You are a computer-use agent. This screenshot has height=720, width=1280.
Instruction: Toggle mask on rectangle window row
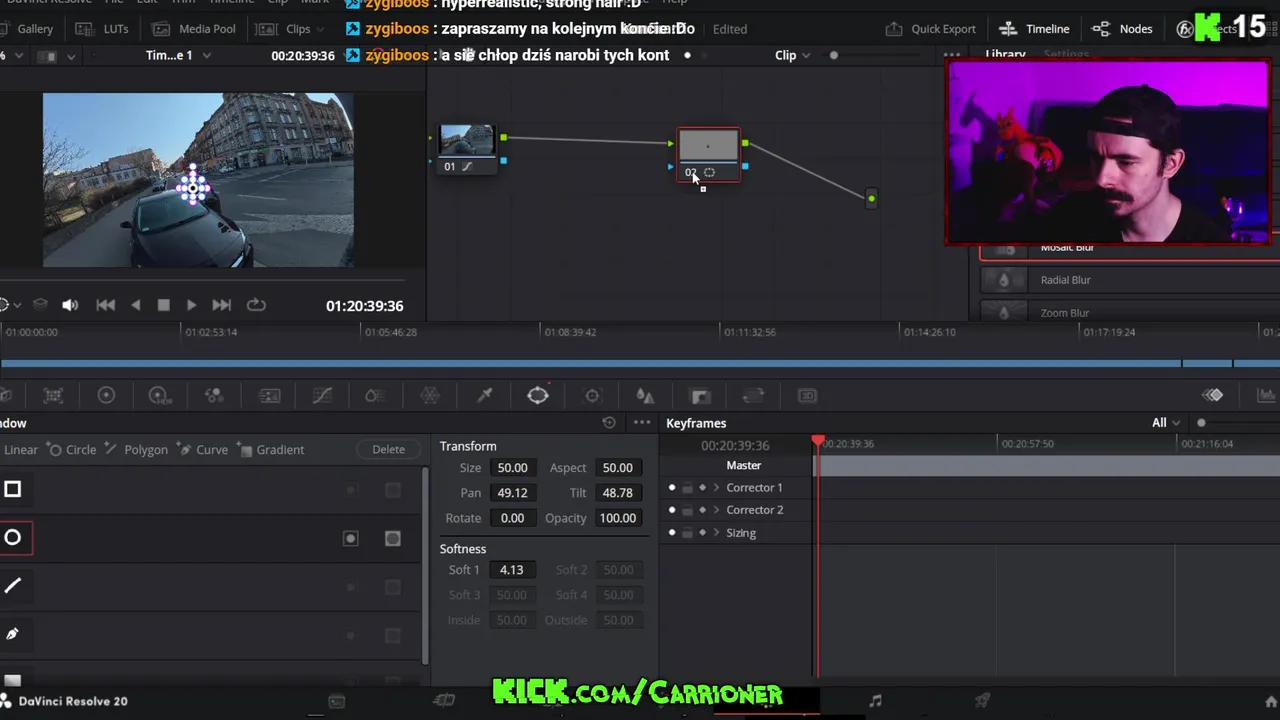pyautogui.click(x=393, y=490)
